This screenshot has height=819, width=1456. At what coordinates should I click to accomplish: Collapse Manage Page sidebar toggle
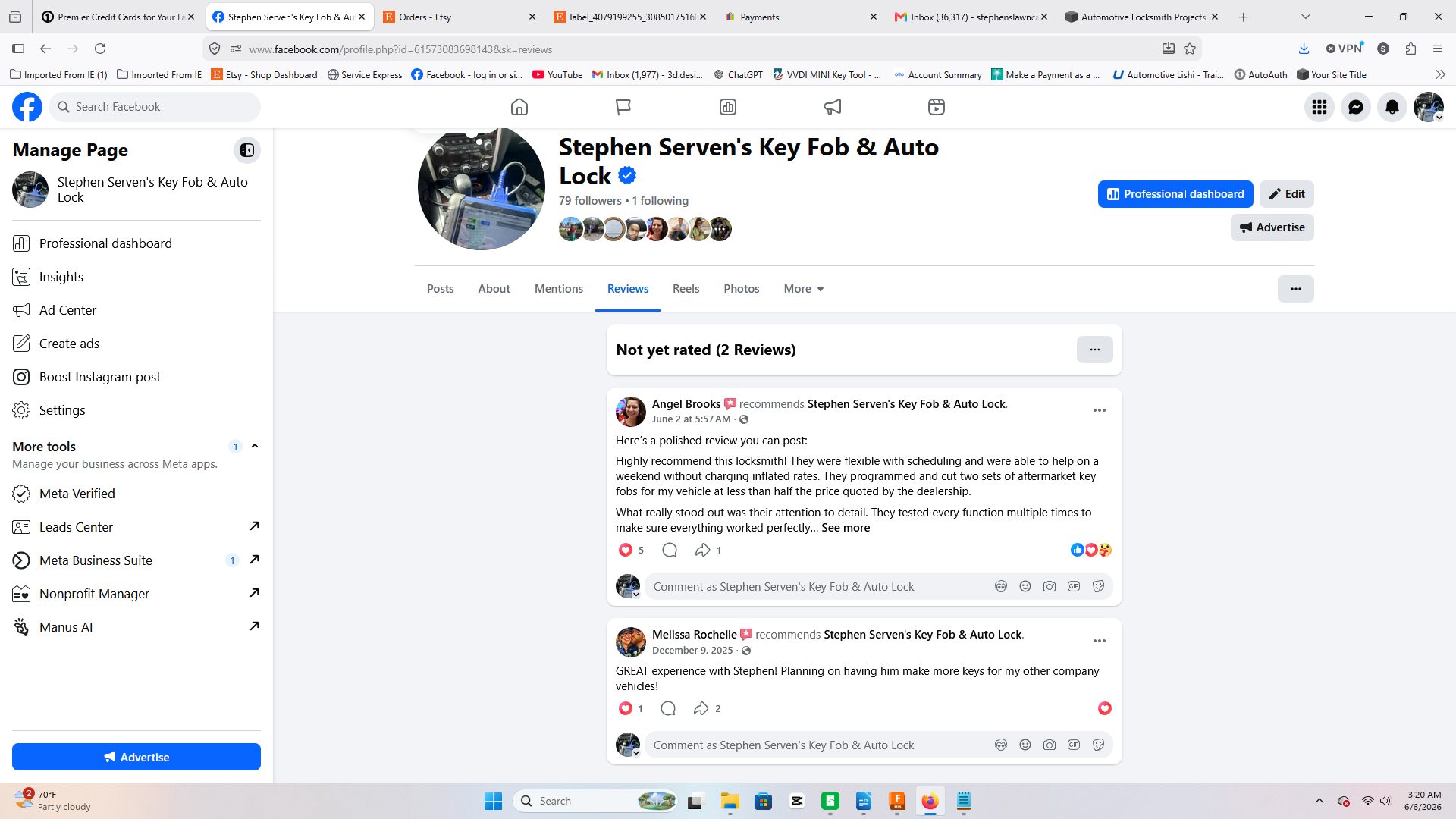pyautogui.click(x=247, y=150)
